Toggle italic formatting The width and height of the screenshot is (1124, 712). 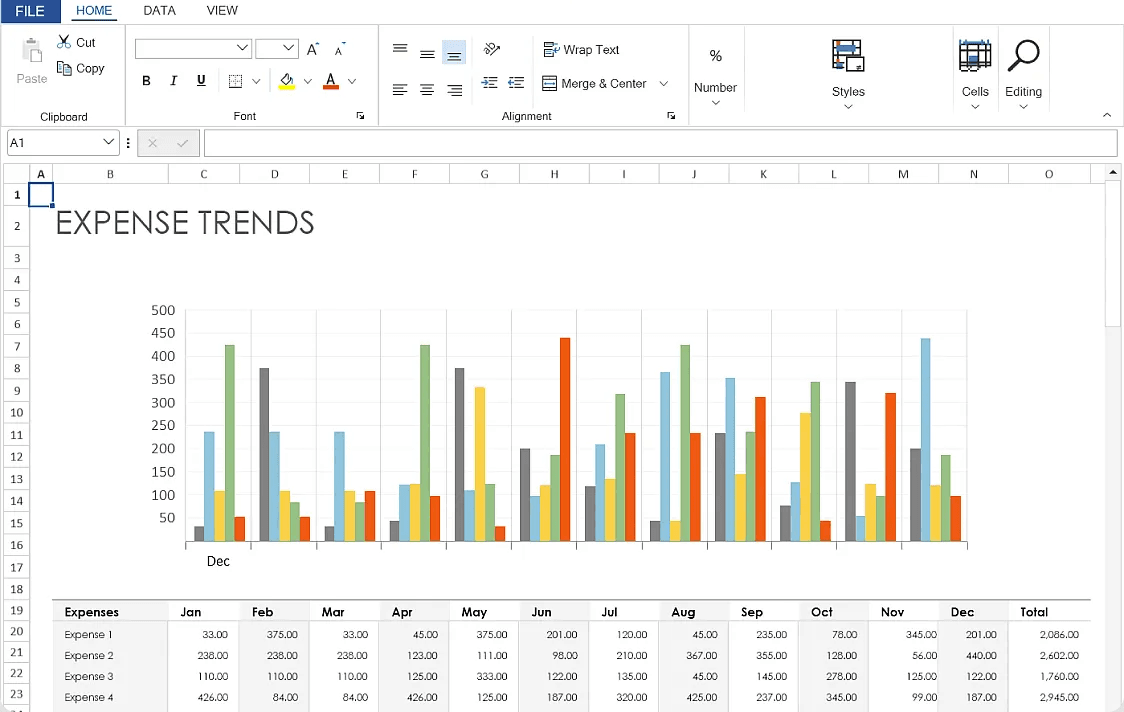173,81
